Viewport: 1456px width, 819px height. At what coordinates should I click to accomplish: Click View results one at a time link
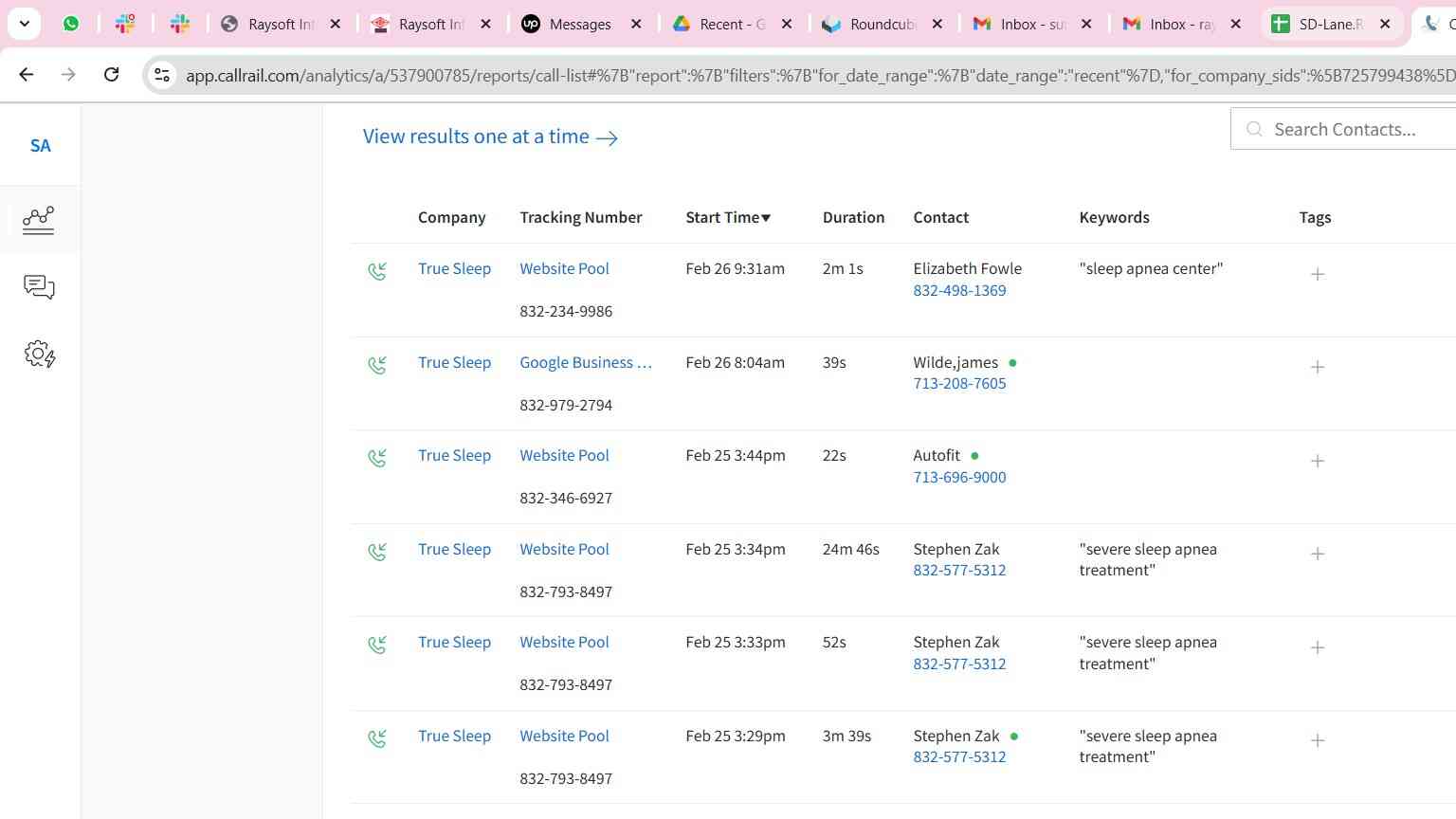(490, 137)
